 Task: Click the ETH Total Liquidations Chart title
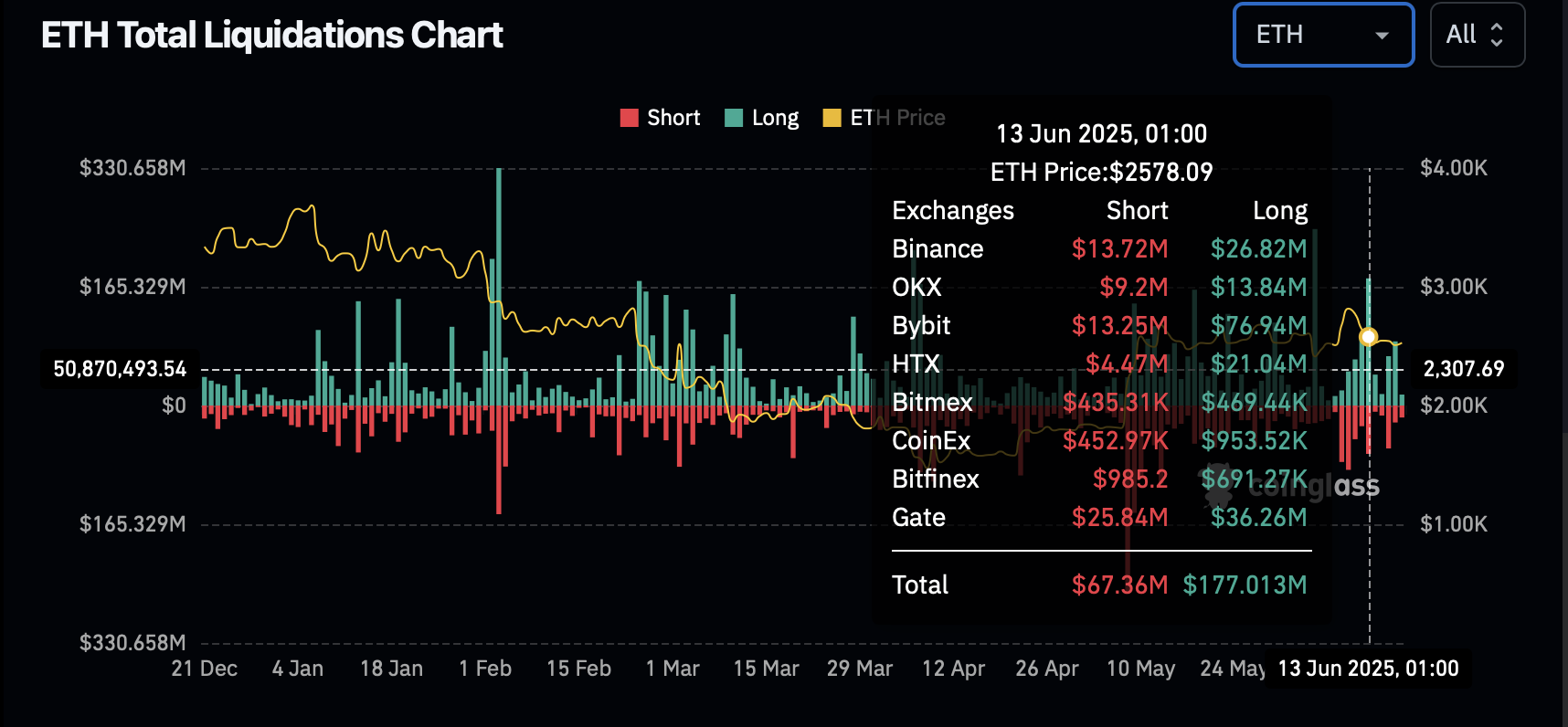point(272,35)
